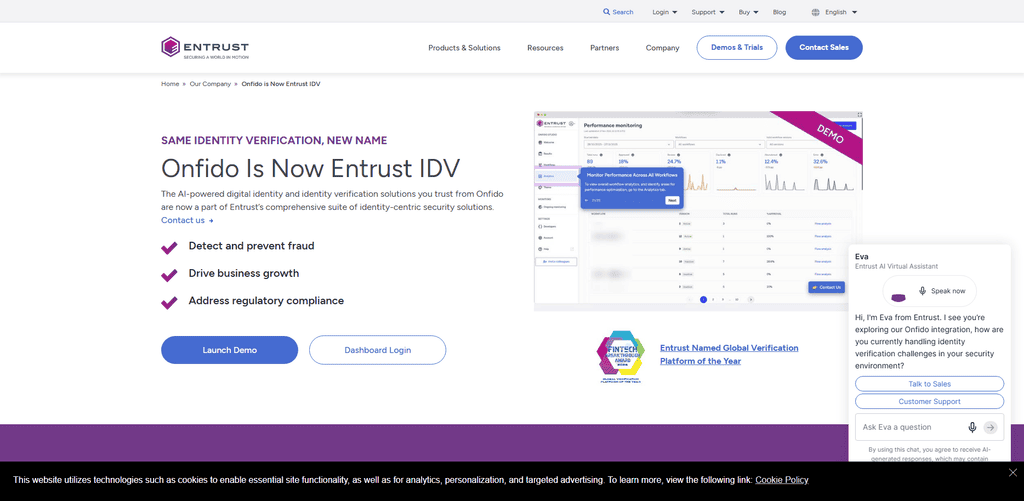Click the Fintech Breakthrough award badge

(620, 357)
